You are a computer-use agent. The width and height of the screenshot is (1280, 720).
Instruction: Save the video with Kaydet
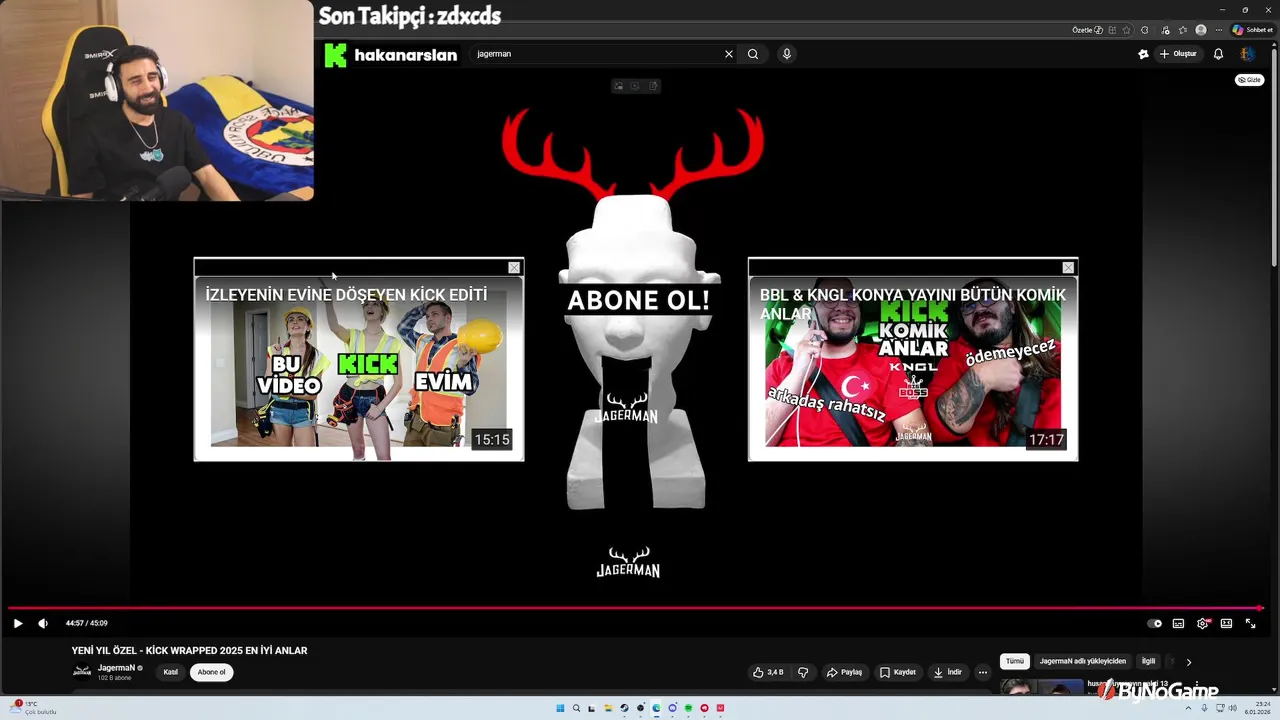(898, 672)
